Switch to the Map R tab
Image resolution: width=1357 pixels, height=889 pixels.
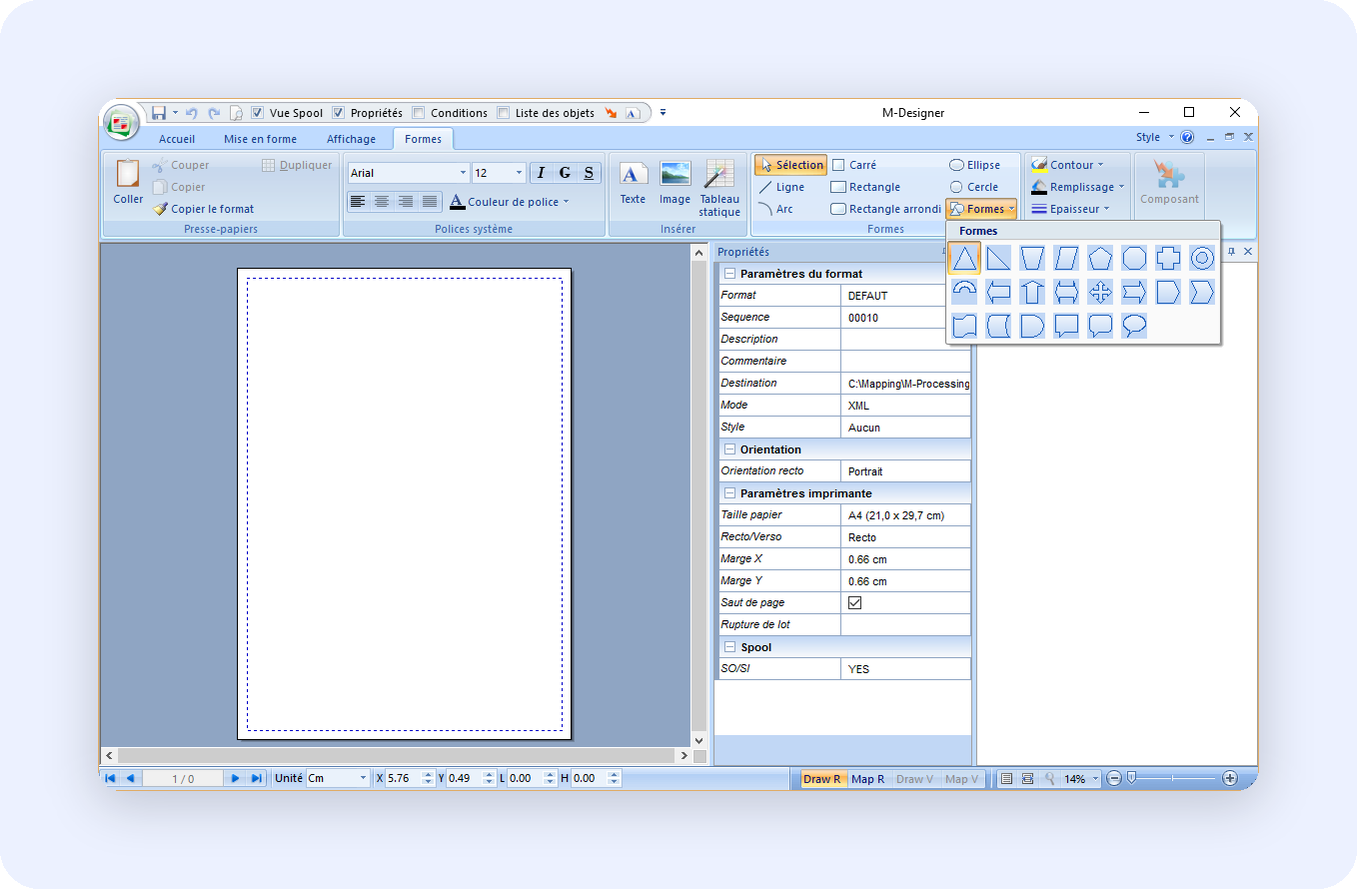(x=868, y=779)
